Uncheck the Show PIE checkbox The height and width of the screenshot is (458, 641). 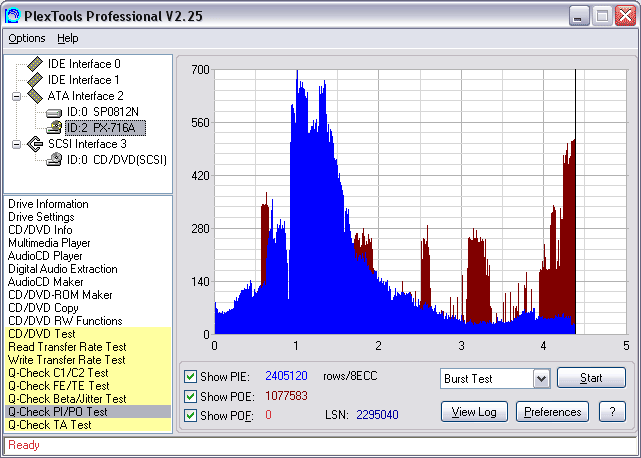(190, 376)
